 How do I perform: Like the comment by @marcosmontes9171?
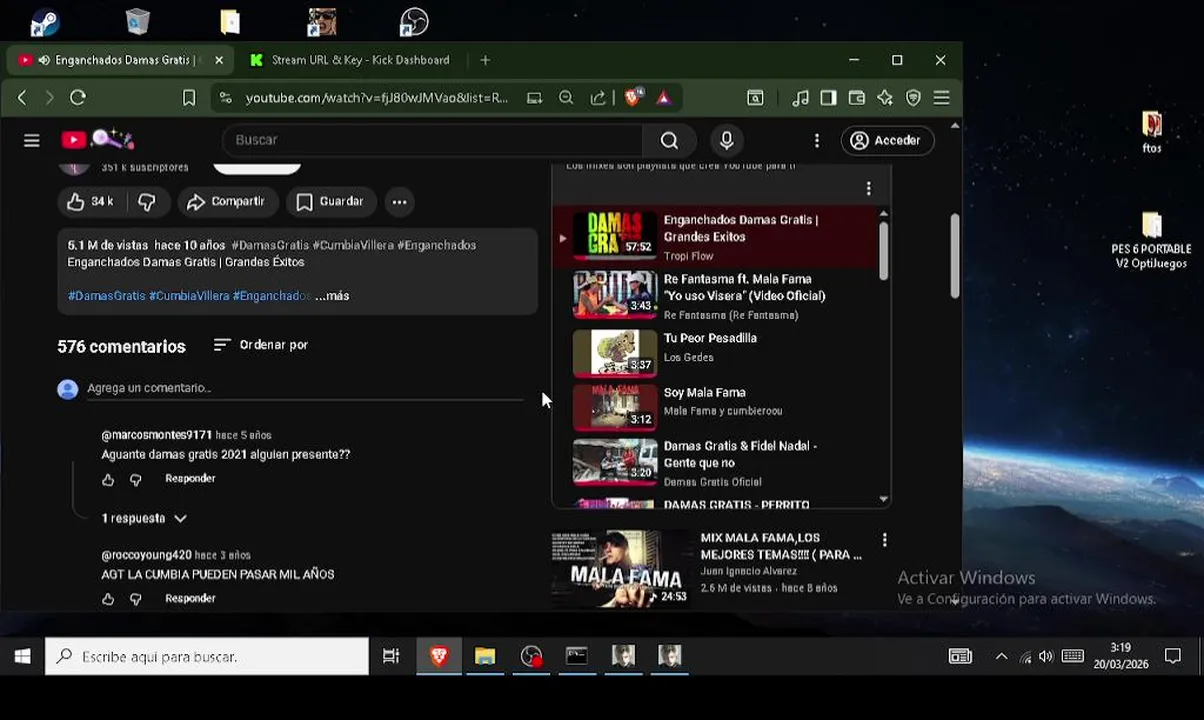coord(108,480)
